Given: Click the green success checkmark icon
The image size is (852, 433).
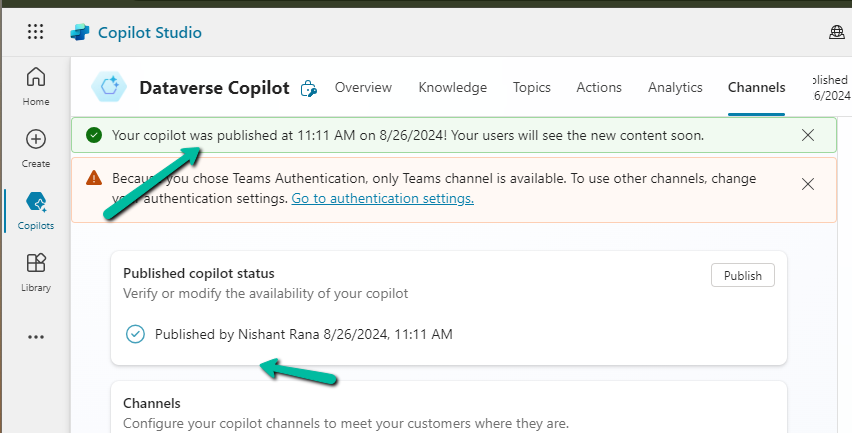Looking at the screenshot, I should [x=94, y=135].
